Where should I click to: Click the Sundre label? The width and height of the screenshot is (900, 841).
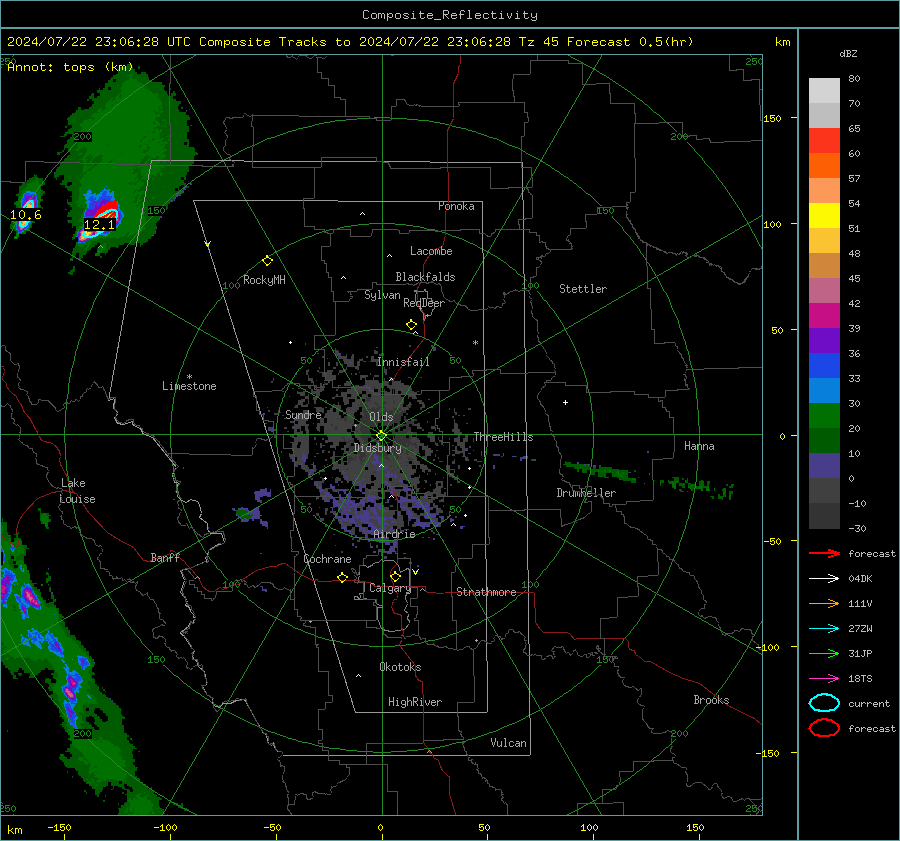(x=303, y=415)
